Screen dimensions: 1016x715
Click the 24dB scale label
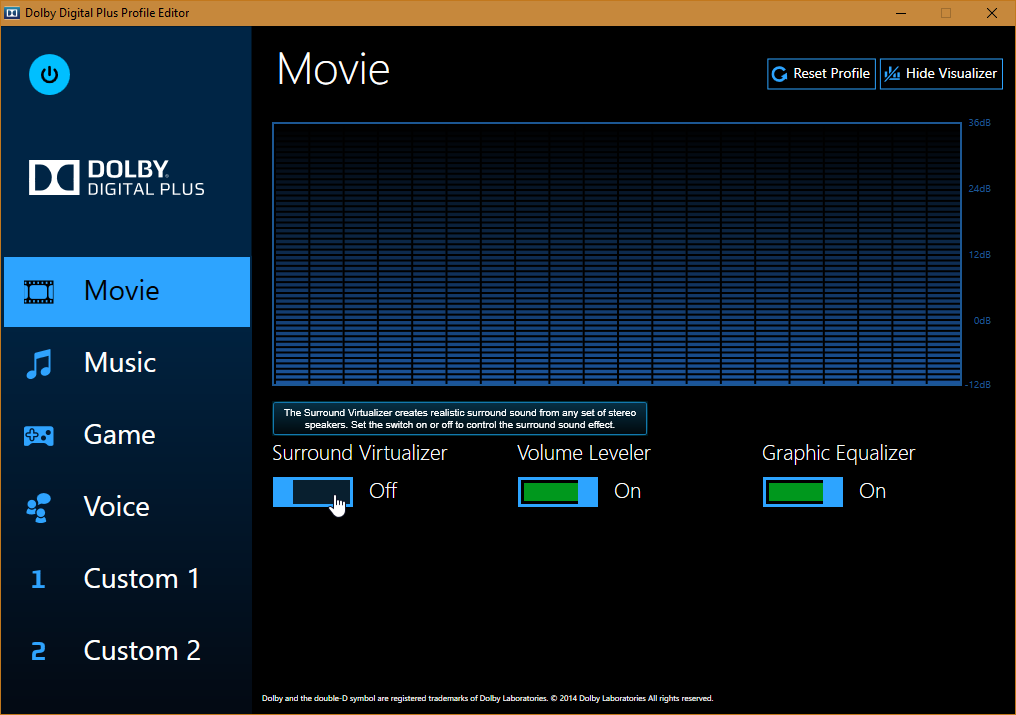tap(979, 189)
